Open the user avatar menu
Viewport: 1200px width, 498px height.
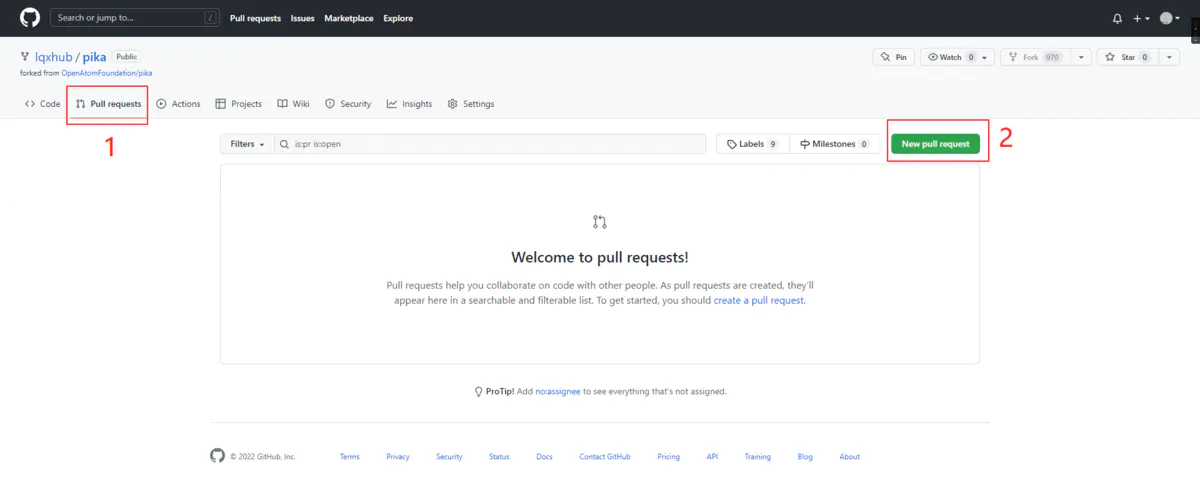(1170, 18)
